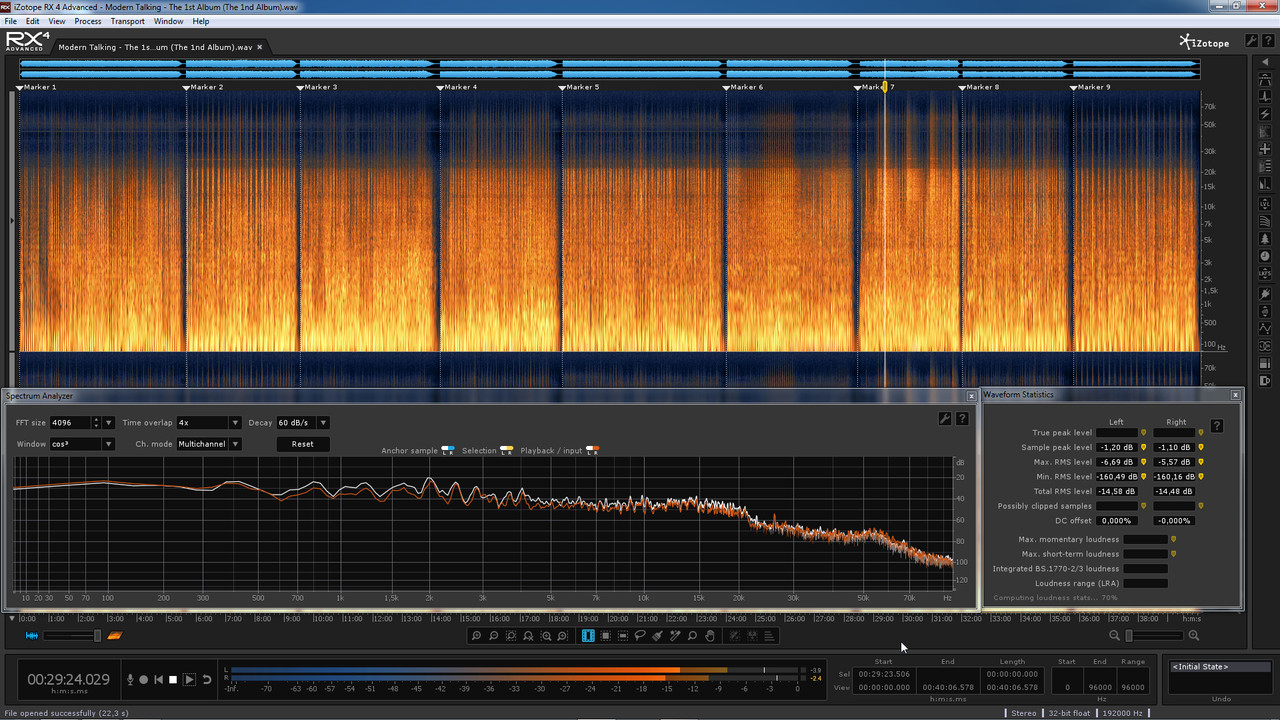
Task: Jump to sample peak location on right channel
Action: (x=1201, y=447)
